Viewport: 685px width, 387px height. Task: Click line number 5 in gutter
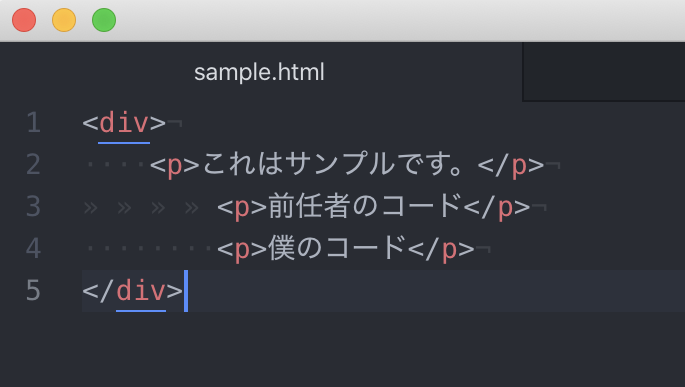click(34, 290)
